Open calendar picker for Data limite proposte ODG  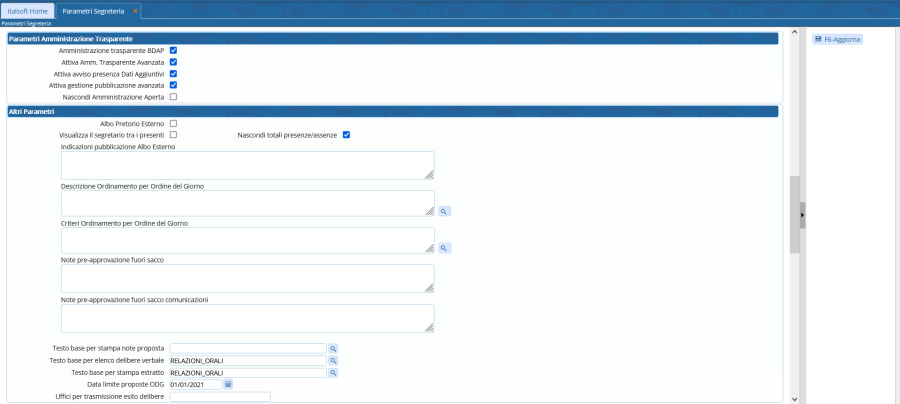(228, 384)
